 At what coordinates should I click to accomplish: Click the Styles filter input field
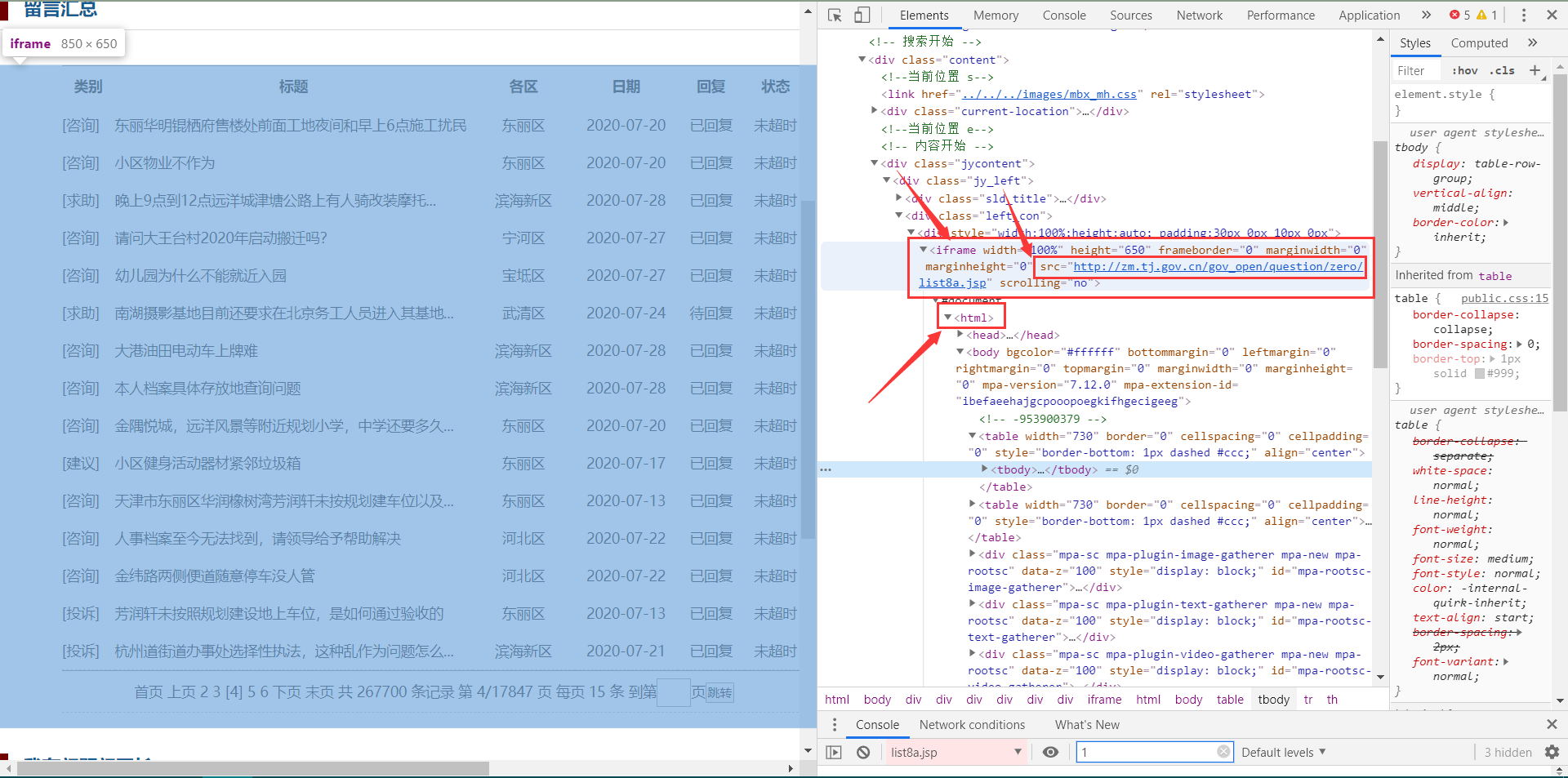click(1419, 71)
